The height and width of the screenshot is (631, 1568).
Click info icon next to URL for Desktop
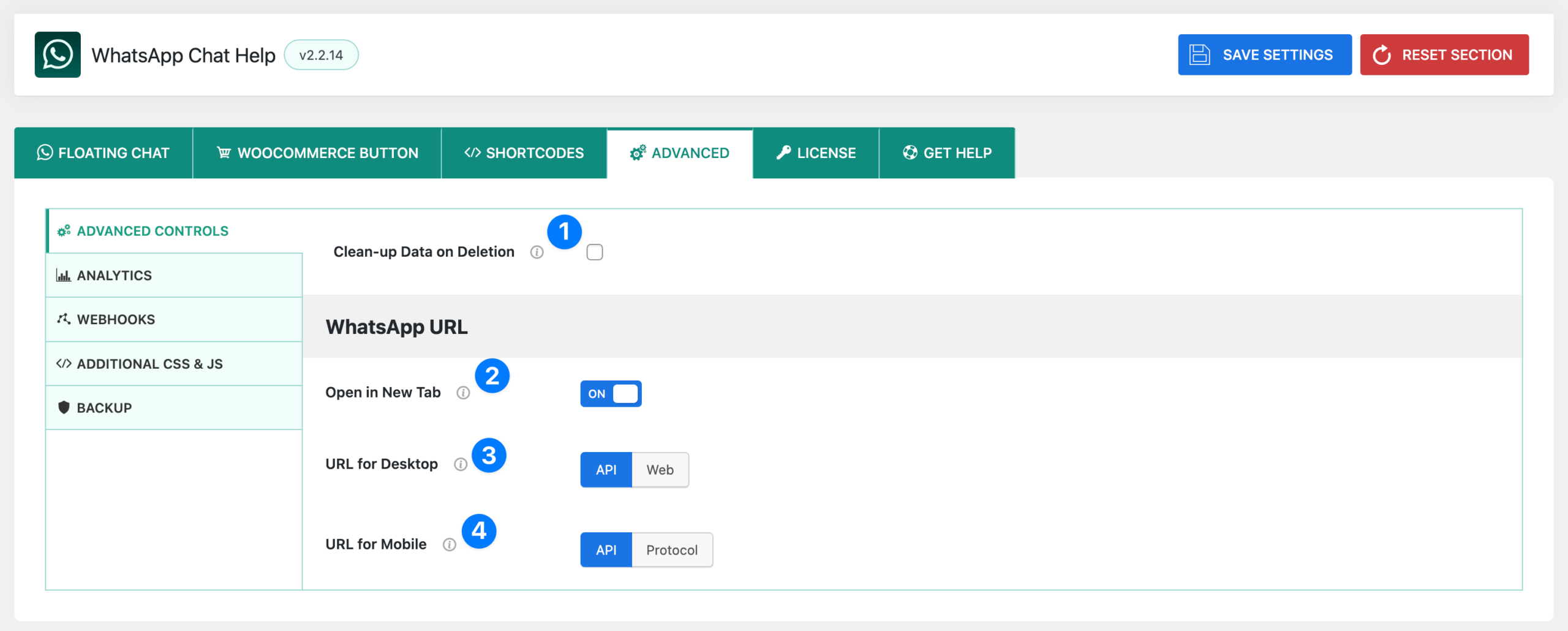tap(461, 464)
